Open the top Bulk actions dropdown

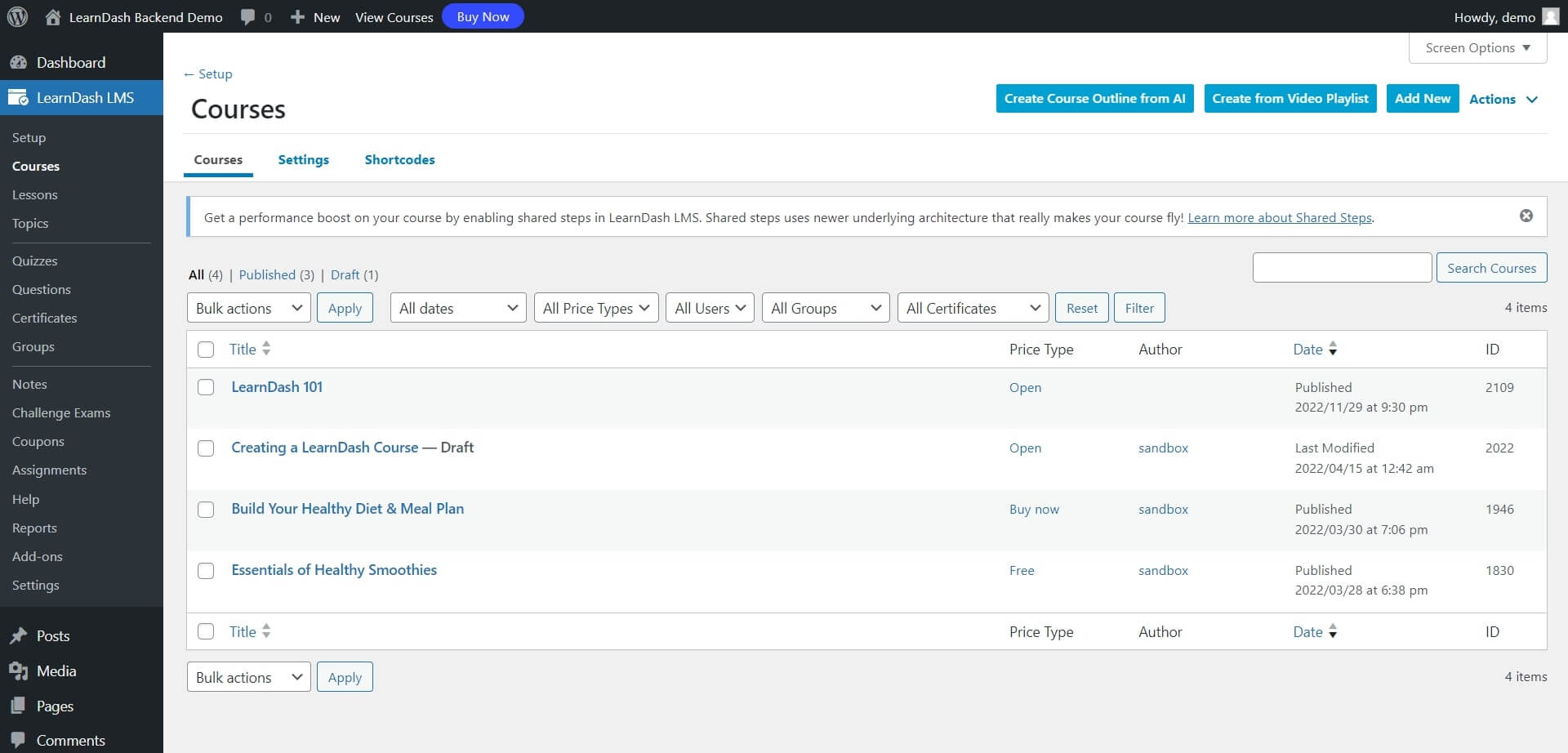point(248,308)
